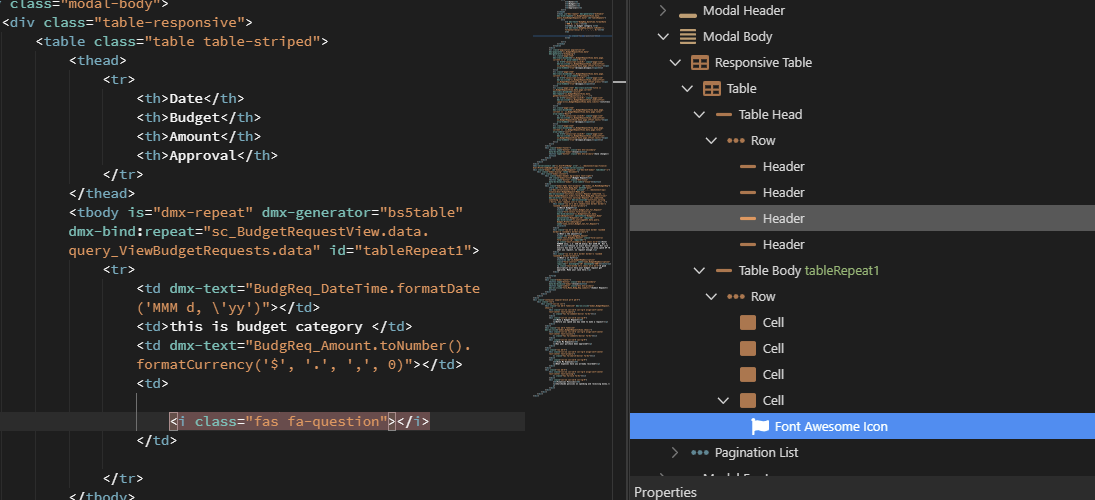Click the dots icon of Row under Table Head
Viewport: 1095px width, 500px height.
[735, 140]
